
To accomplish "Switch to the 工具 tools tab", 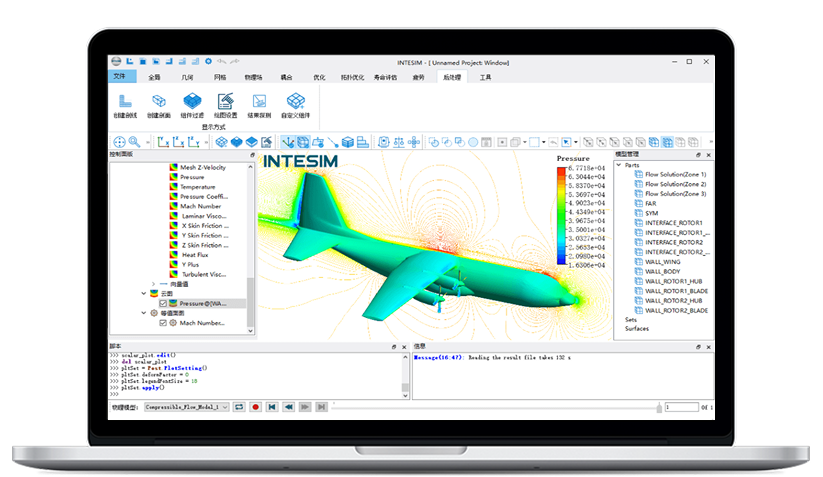I will pos(486,77).
